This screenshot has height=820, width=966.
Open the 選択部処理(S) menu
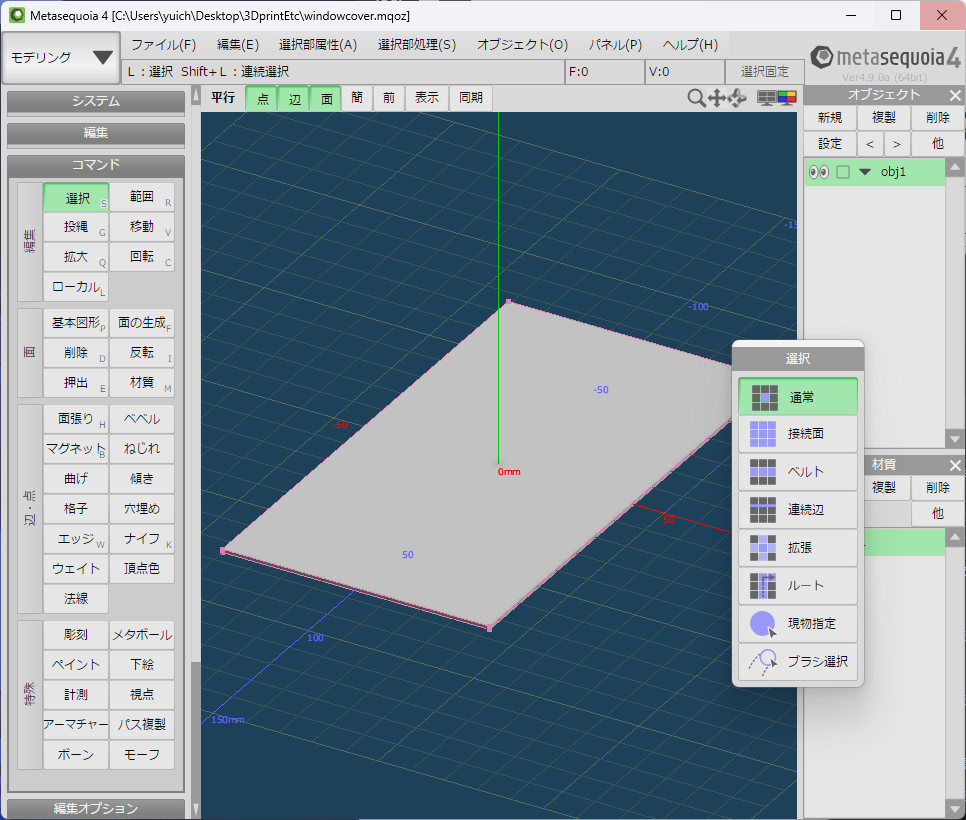(x=416, y=45)
